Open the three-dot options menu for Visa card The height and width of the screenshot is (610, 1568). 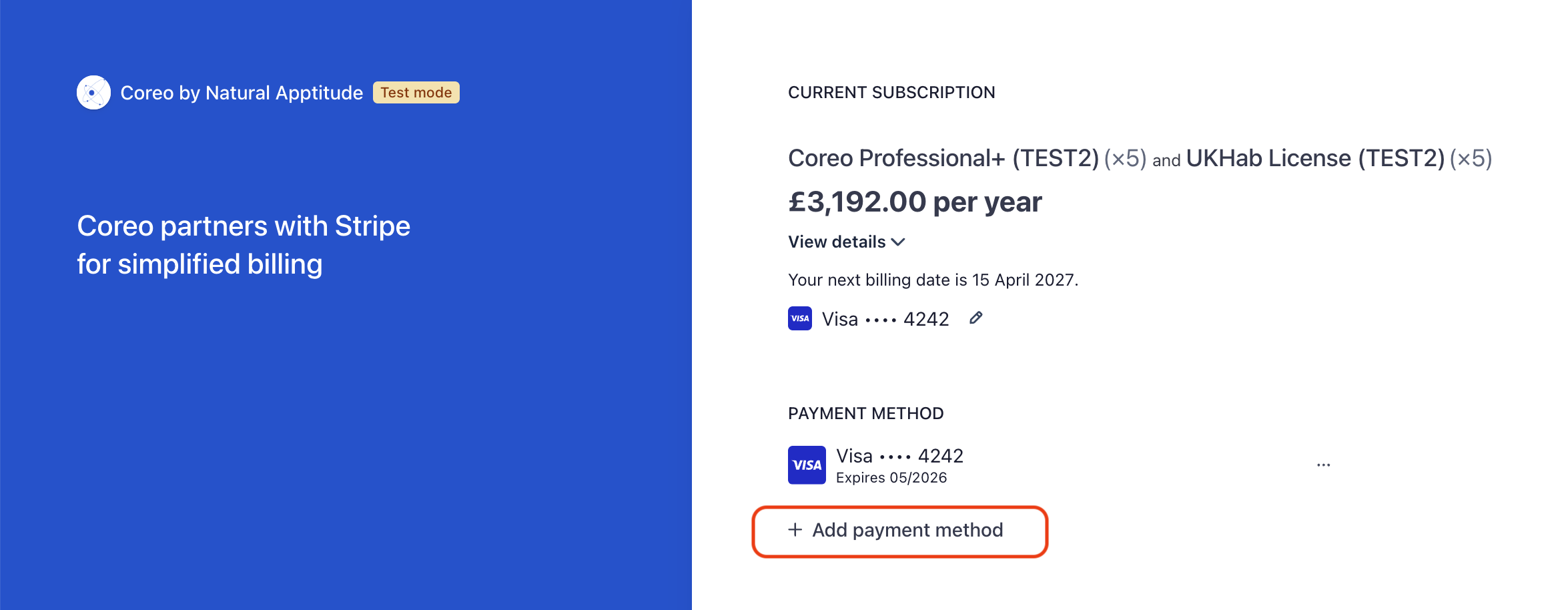(1323, 465)
